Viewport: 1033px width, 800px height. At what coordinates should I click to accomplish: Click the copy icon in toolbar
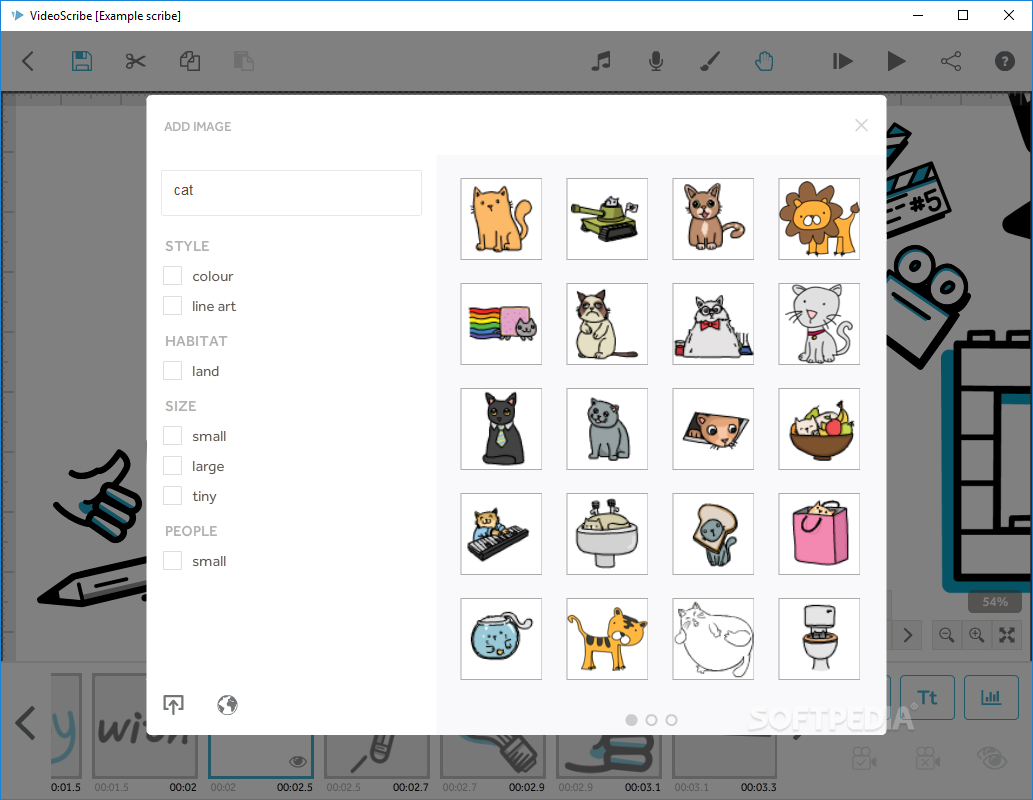pyautogui.click(x=190, y=61)
